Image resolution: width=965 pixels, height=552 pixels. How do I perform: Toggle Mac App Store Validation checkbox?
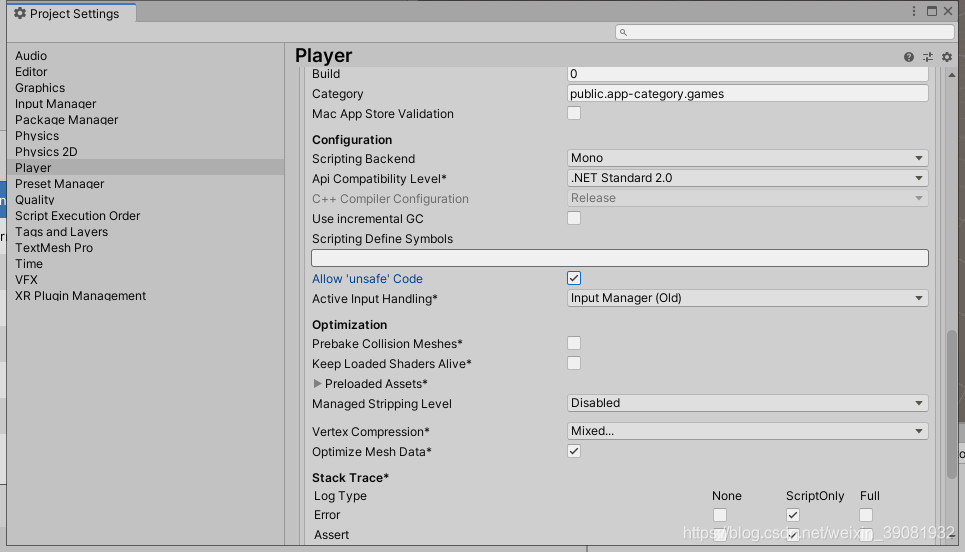click(x=574, y=113)
